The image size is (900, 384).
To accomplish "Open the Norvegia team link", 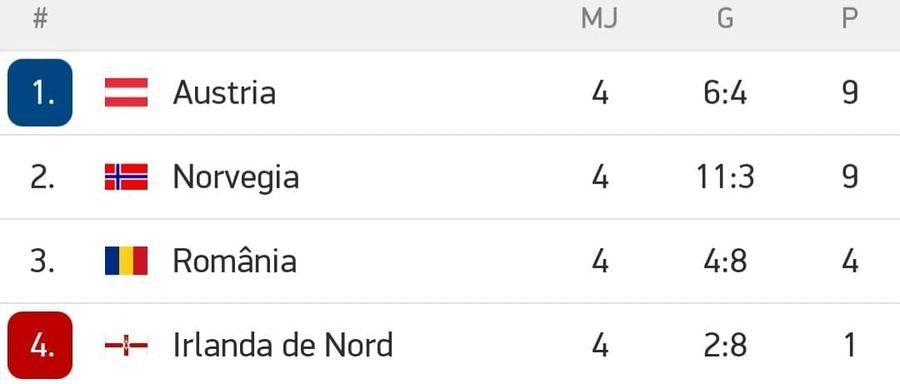I will pos(236,177).
